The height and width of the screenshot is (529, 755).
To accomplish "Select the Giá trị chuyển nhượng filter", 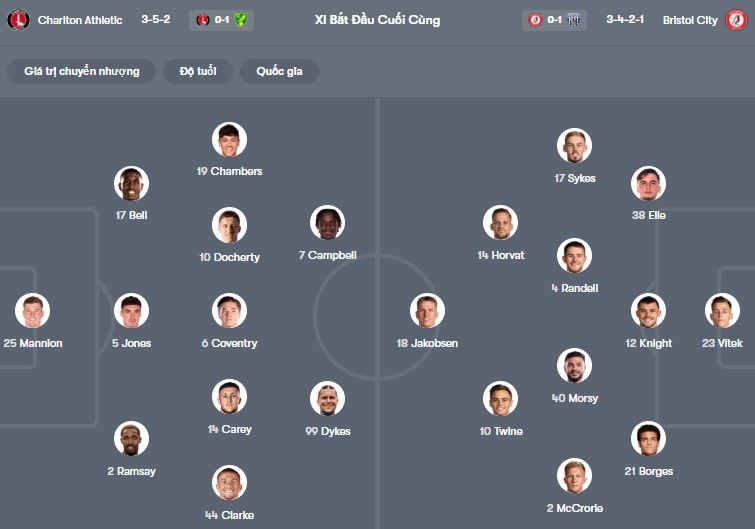I will 82,71.
